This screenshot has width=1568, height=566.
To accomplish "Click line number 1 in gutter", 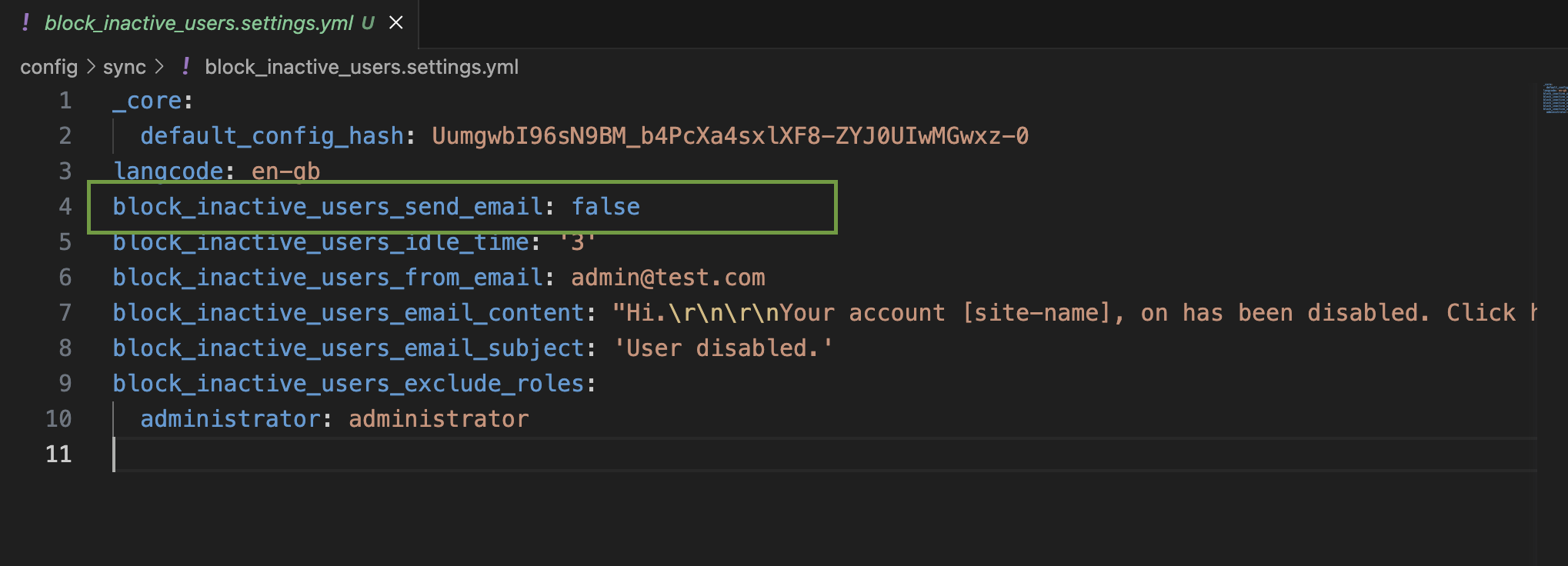I will pyautogui.click(x=65, y=101).
